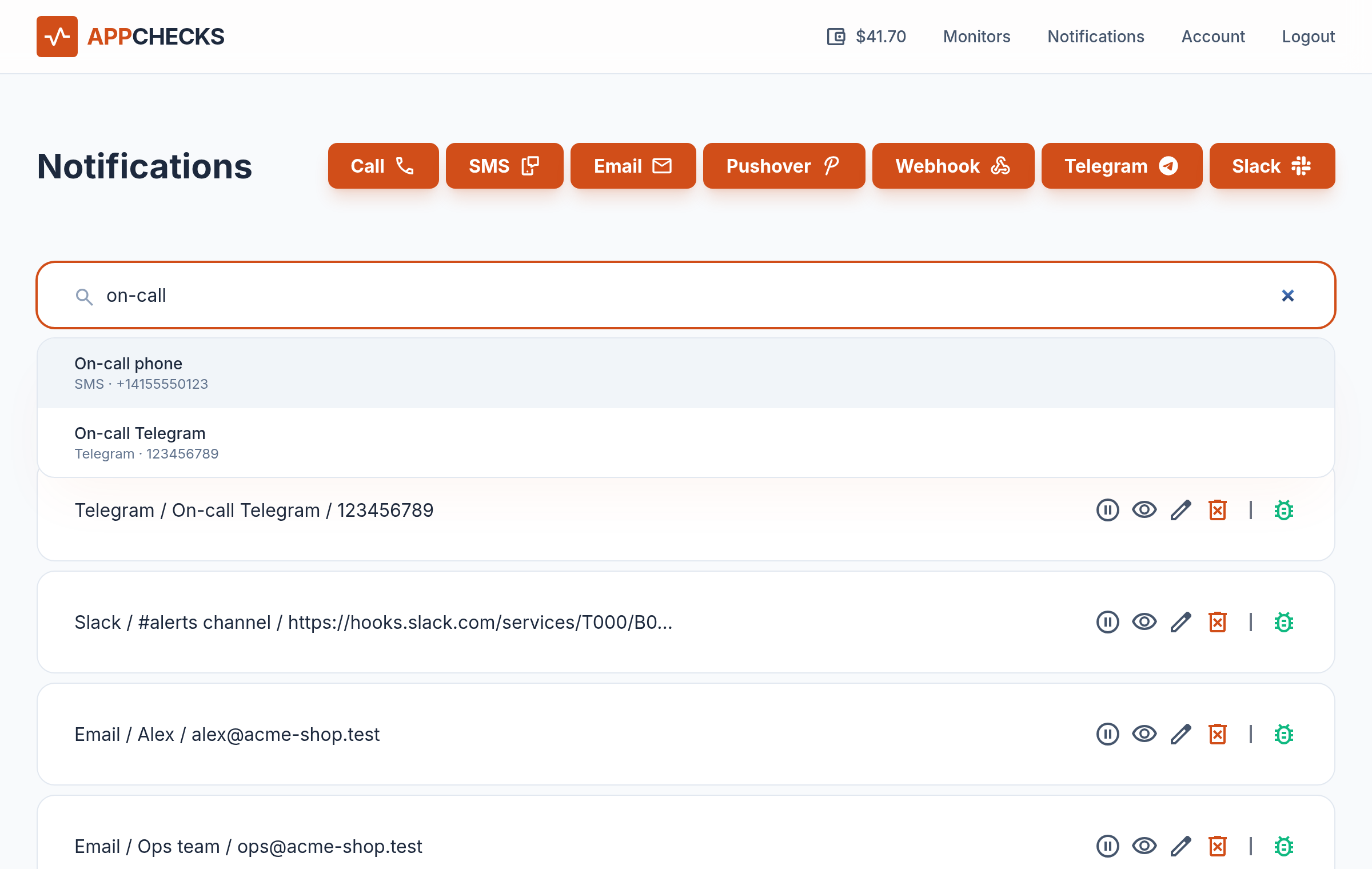Delete the Email Ops team notification
The height and width of the screenshot is (869, 1372).
[x=1218, y=846]
